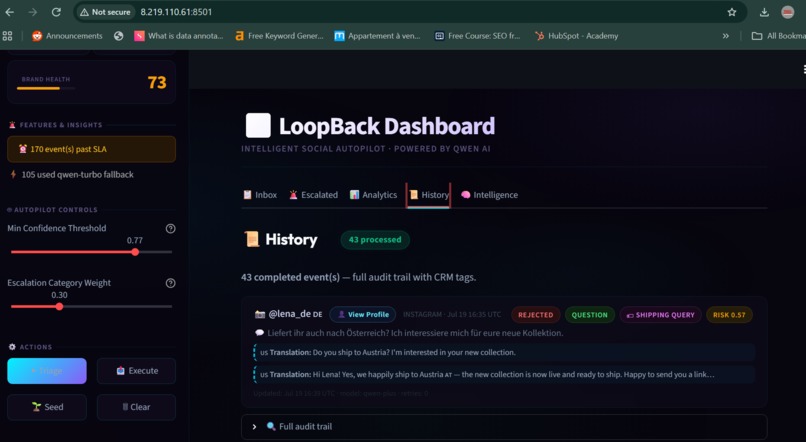806x442 pixels.
Task: Open help icon for Min Confidence Threshold
Action: [x=171, y=229]
